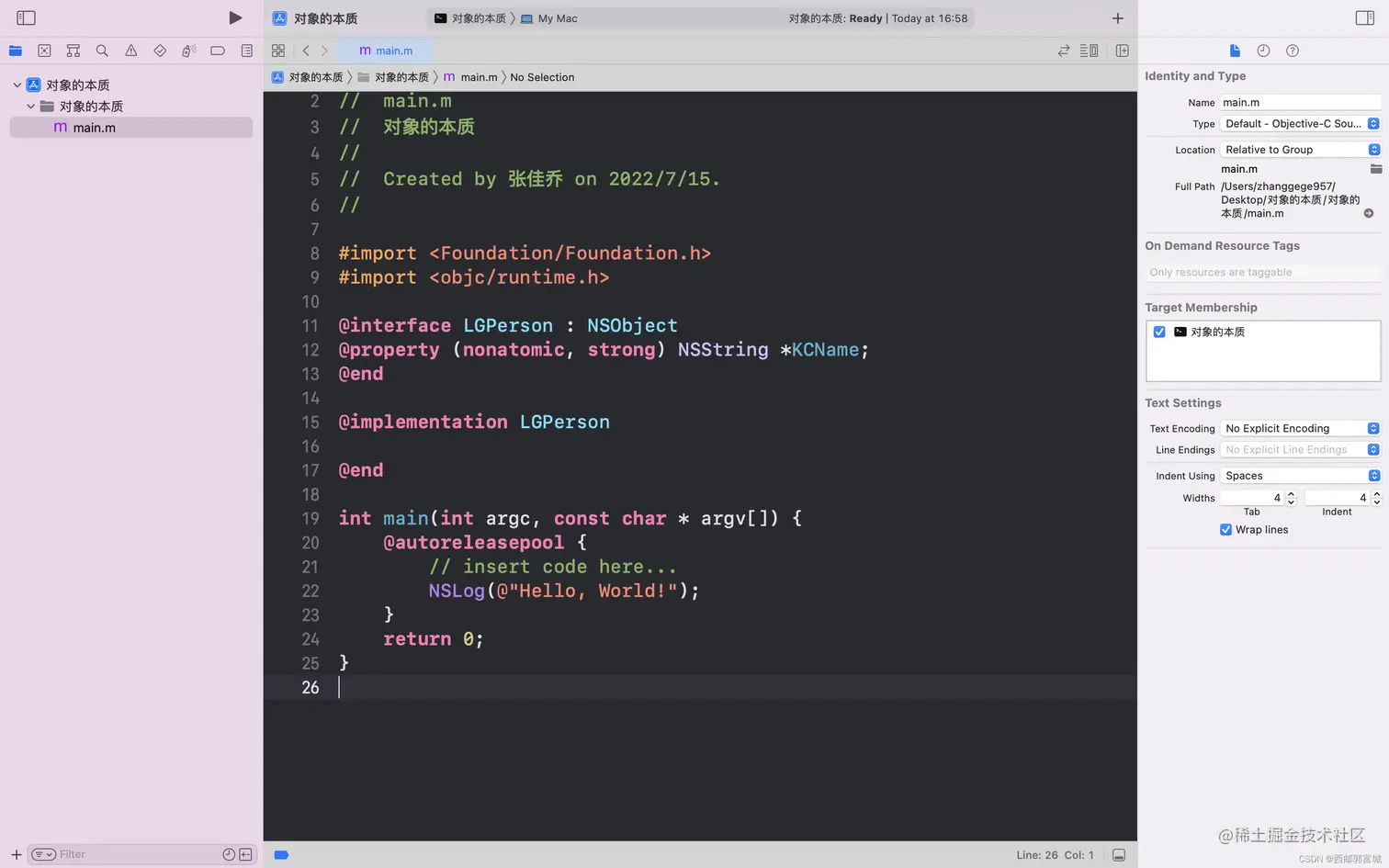1389x868 pixels.
Task: Toggle the Wrap lines checkbox
Action: (x=1225, y=530)
